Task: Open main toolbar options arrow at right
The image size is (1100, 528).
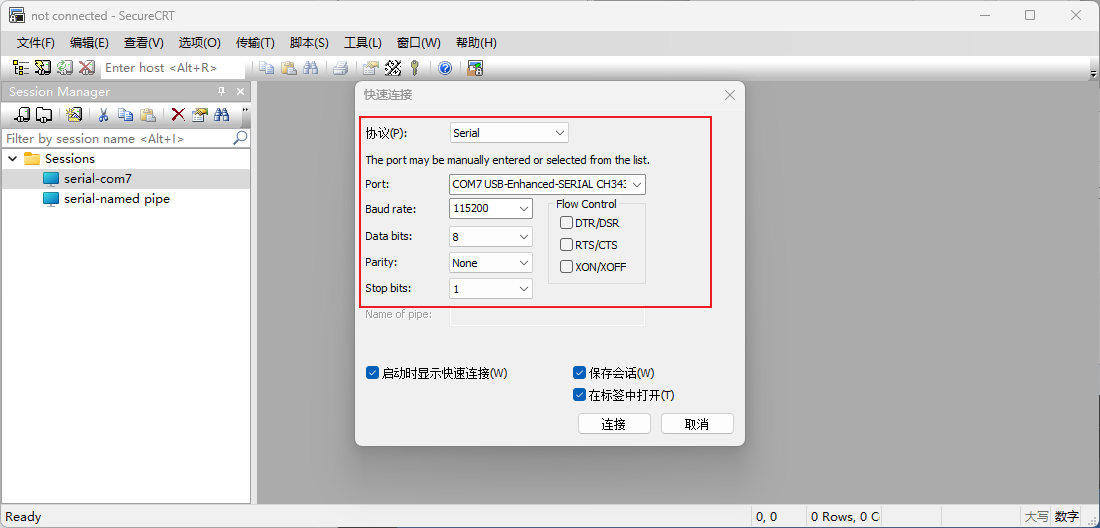Action: click(1093, 73)
